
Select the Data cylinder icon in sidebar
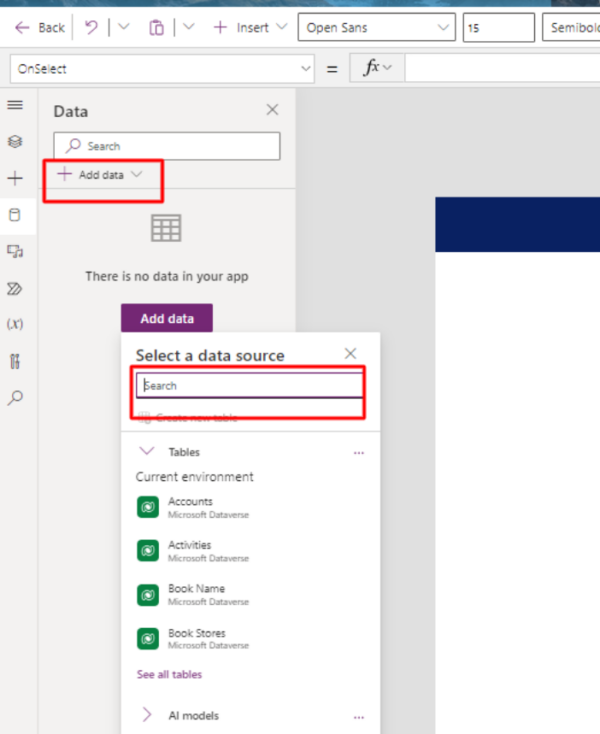click(15, 214)
